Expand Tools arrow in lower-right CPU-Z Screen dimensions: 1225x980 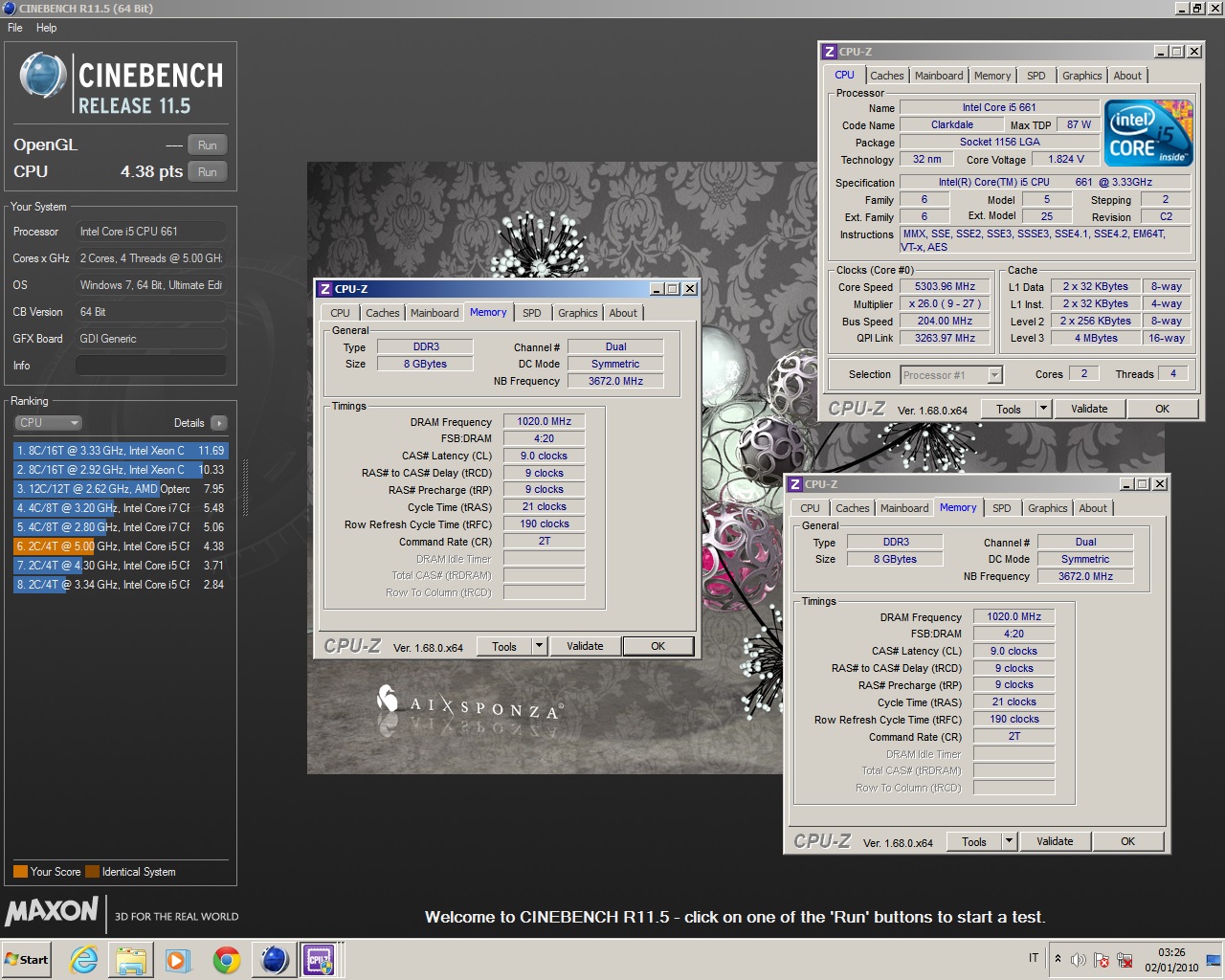pyautogui.click(x=1009, y=842)
